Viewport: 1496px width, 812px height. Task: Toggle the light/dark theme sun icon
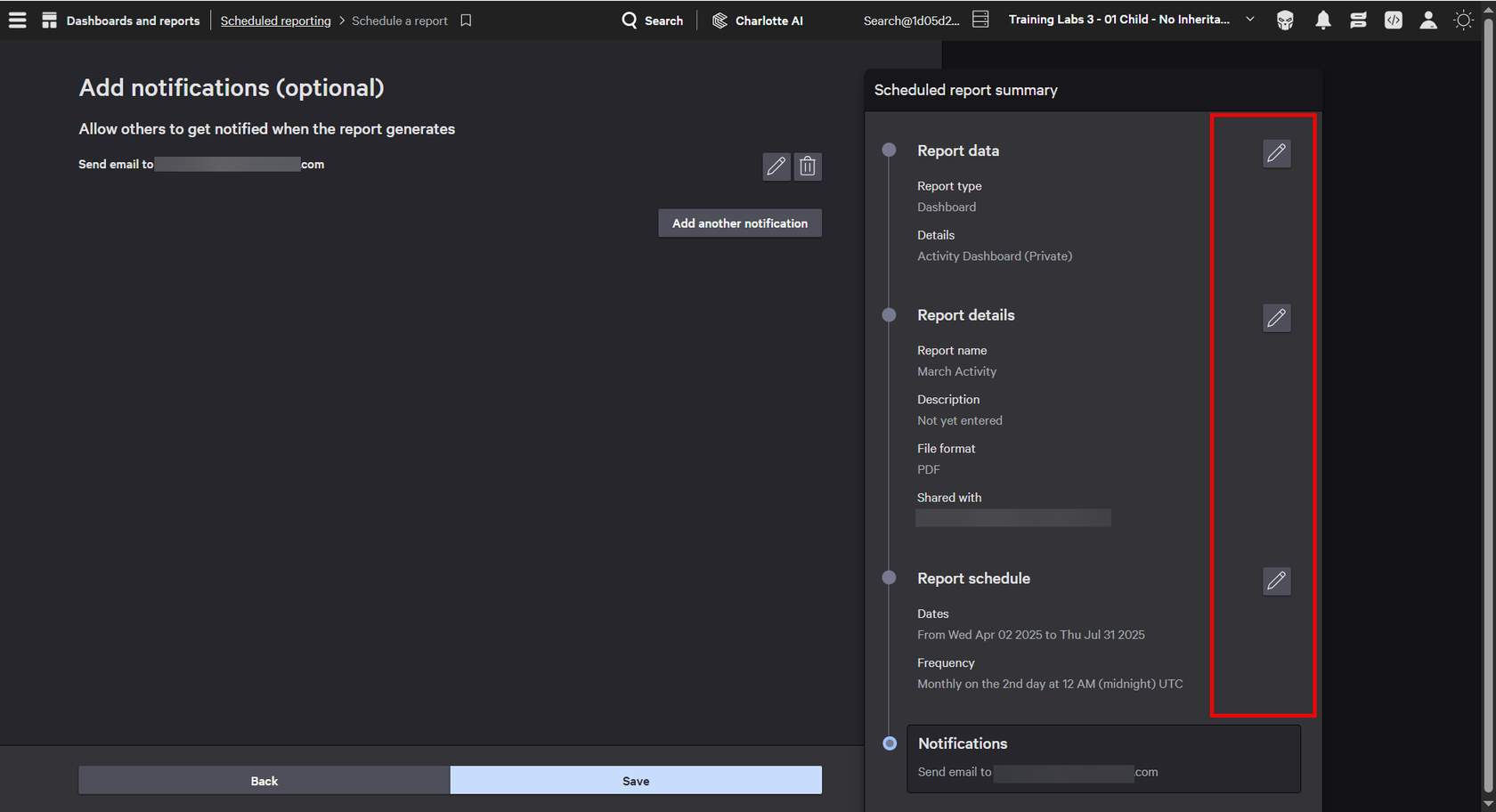[x=1463, y=20]
